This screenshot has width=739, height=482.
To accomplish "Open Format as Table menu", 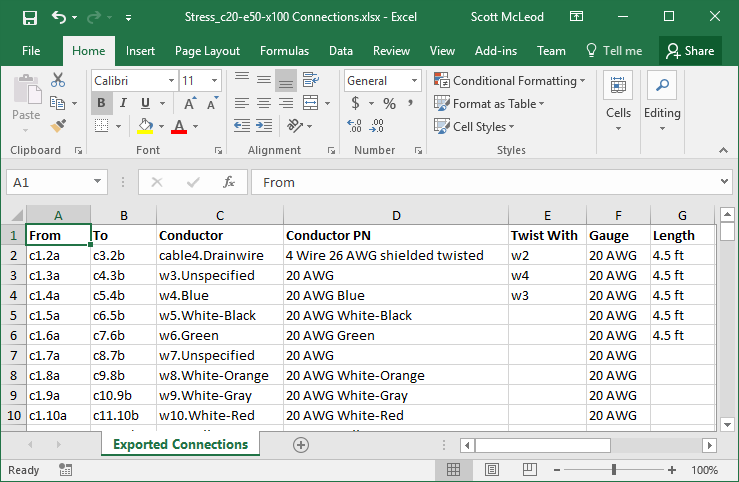I will pyautogui.click(x=489, y=103).
